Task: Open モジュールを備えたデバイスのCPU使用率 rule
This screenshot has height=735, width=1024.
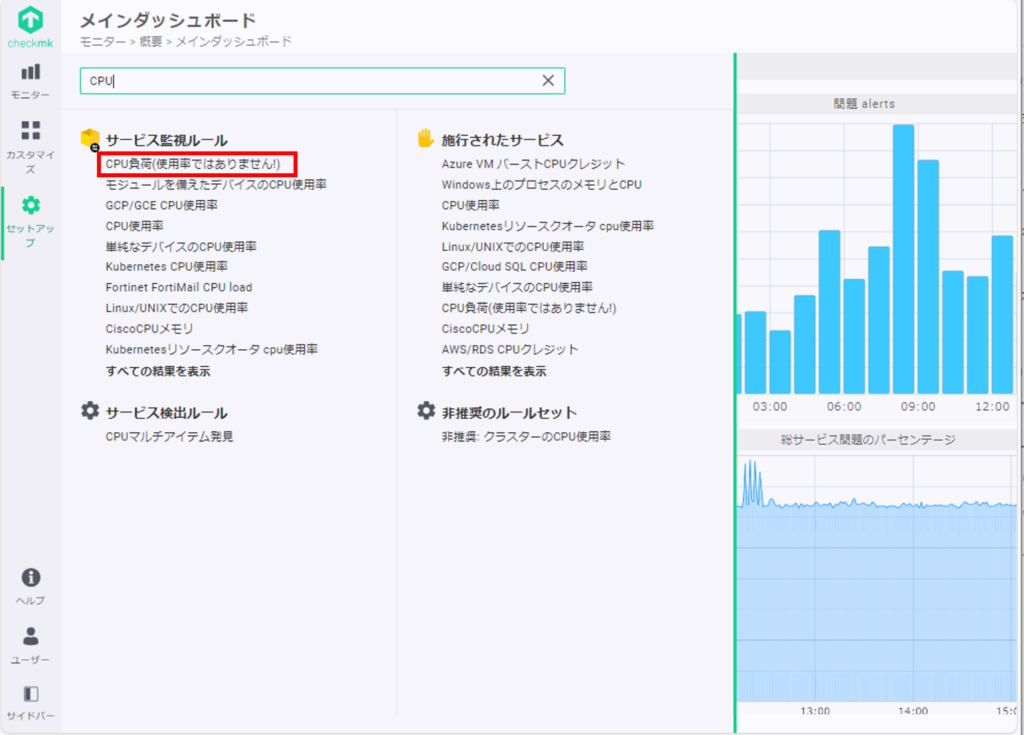Action: 216,185
